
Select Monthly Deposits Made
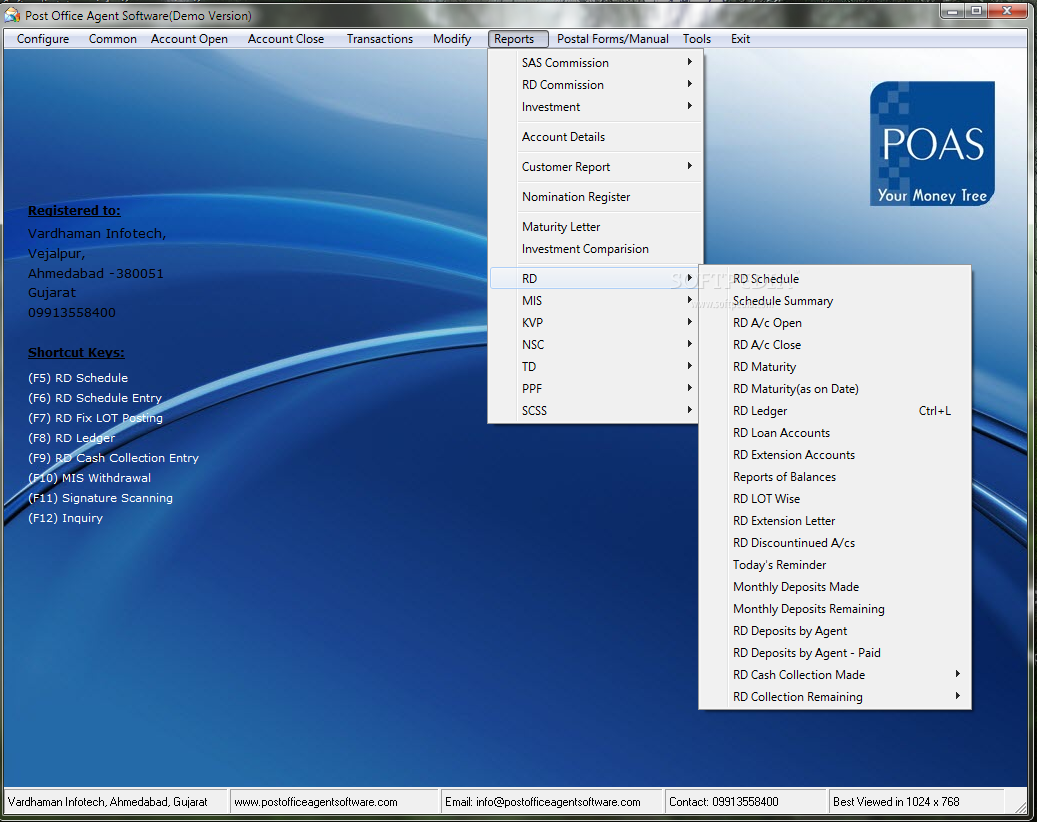coord(835,587)
